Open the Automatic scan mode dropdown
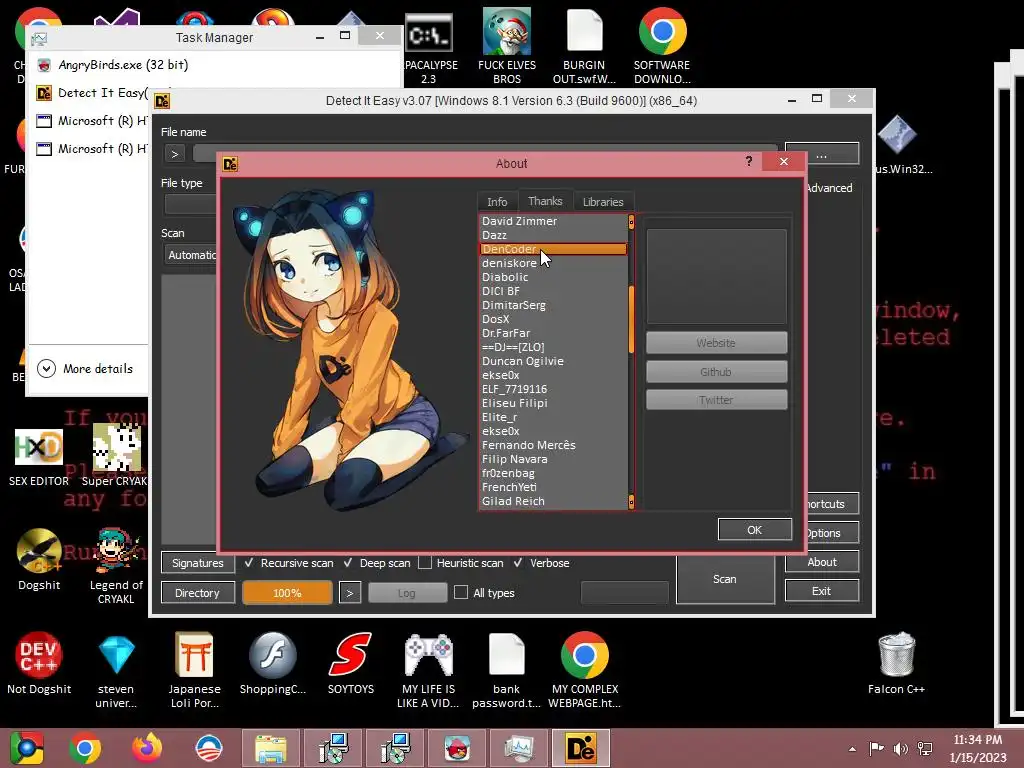1024x768 pixels. point(190,255)
